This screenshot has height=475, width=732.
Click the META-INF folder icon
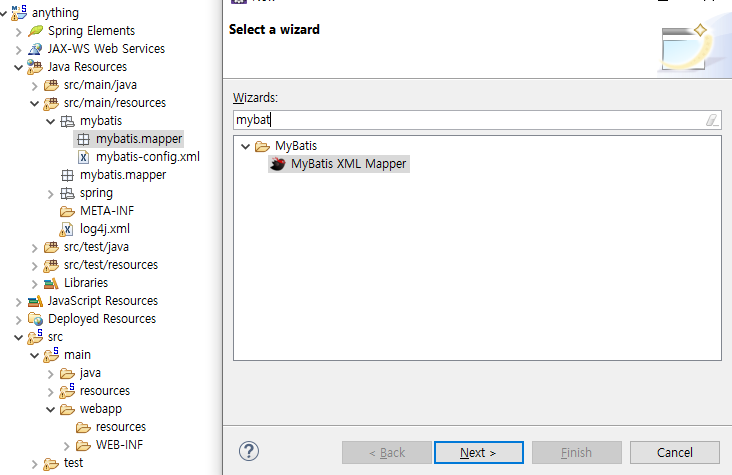67,211
